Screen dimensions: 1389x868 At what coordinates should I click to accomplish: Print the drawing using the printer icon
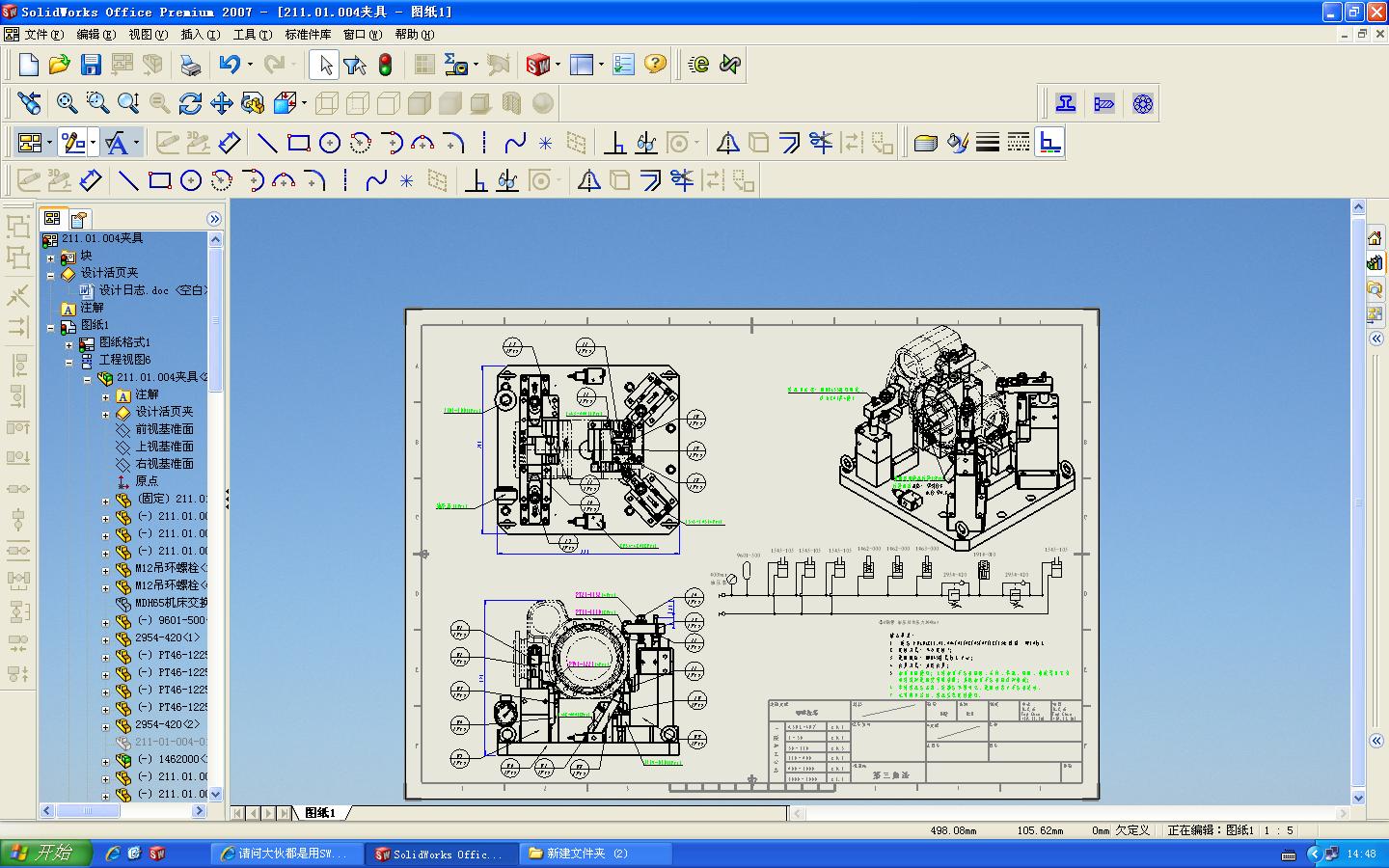coord(191,65)
